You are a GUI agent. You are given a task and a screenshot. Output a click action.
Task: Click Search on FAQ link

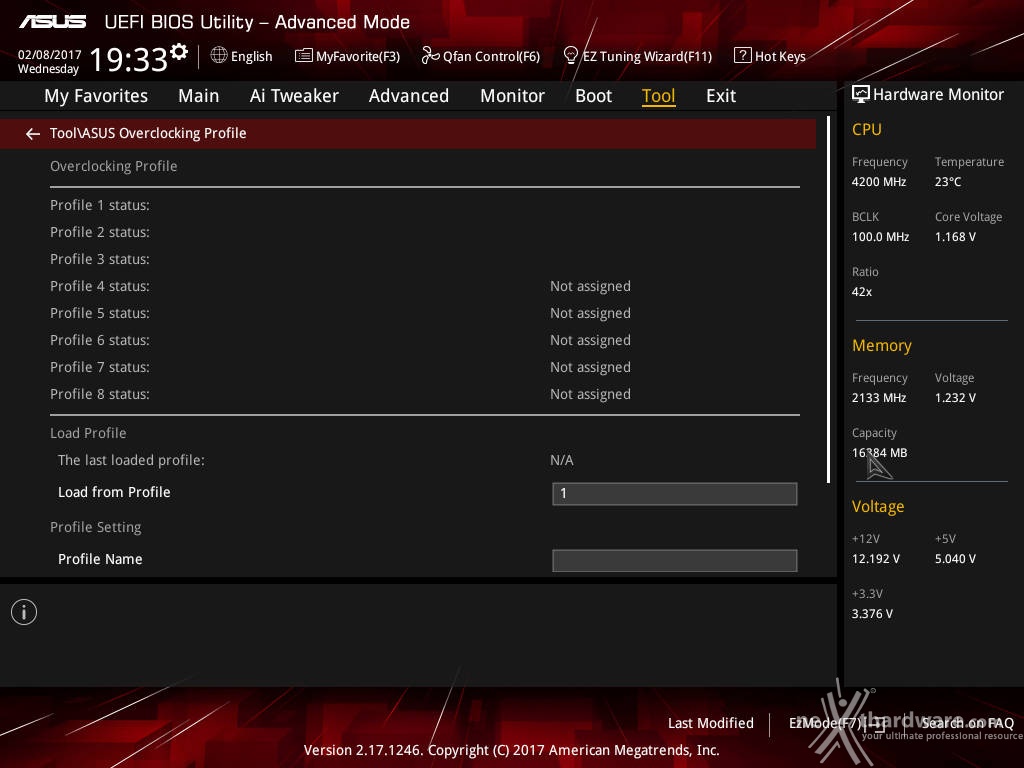tap(967, 723)
